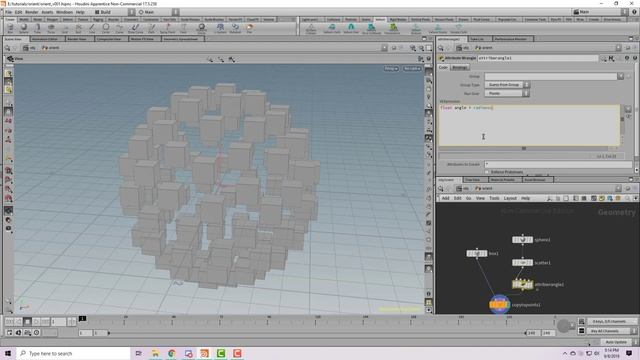Click the VEXpression code field
Screen dimensions: 640x360
[x=529, y=125]
